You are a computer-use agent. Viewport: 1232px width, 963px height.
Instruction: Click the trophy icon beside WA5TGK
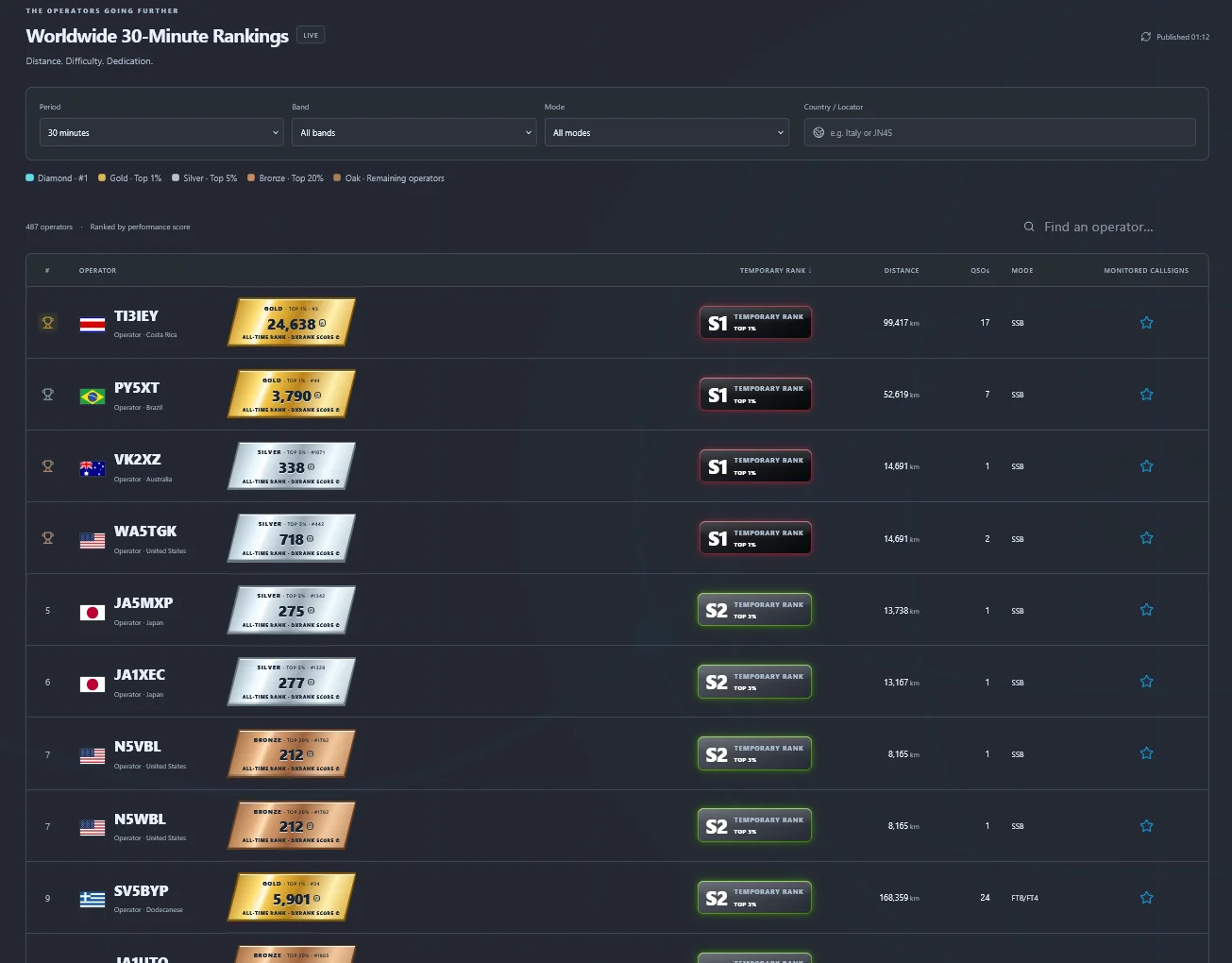coord(47,538)
